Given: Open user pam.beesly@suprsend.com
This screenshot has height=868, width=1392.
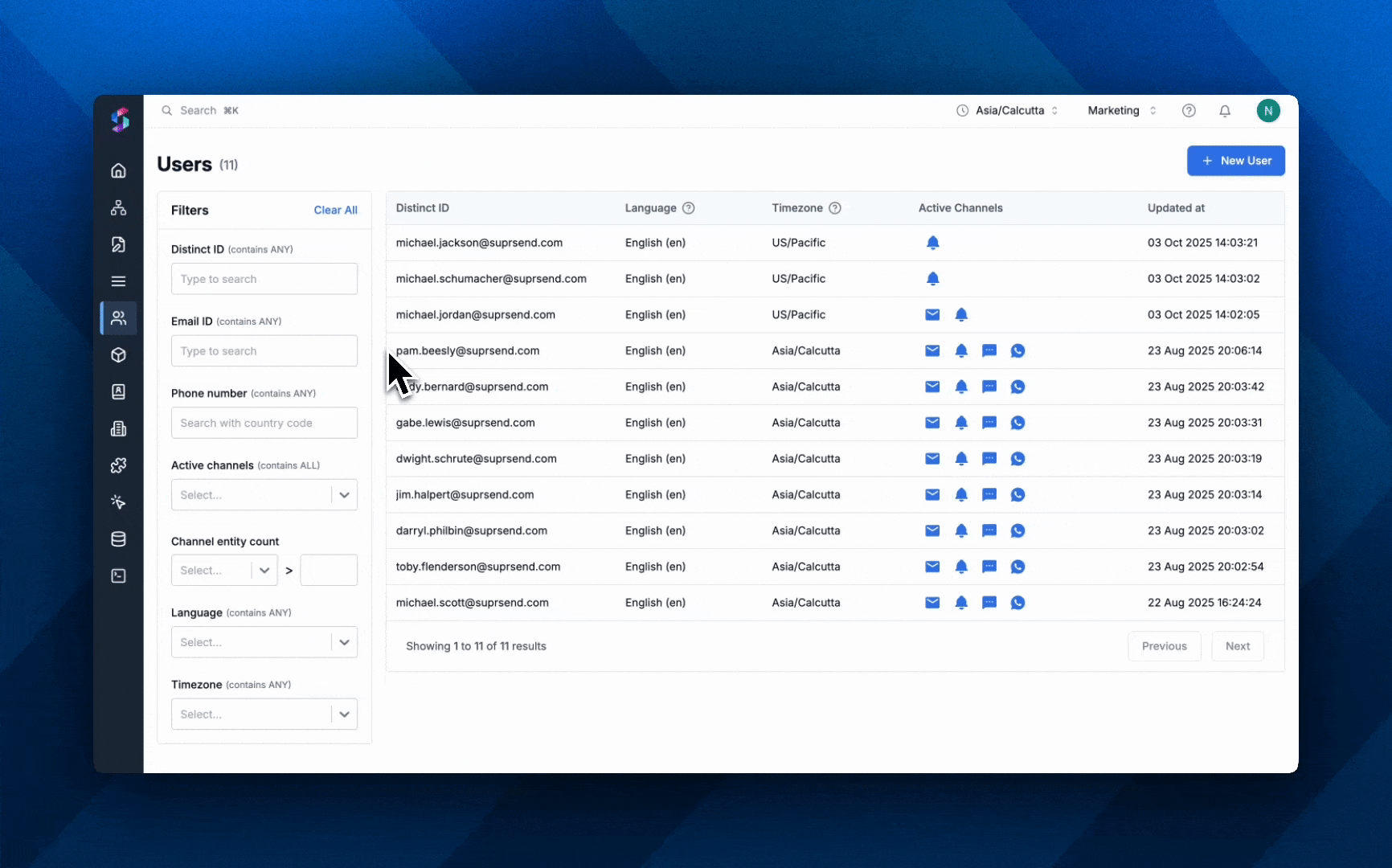Looking at the screenshot, I should point(468,351).
